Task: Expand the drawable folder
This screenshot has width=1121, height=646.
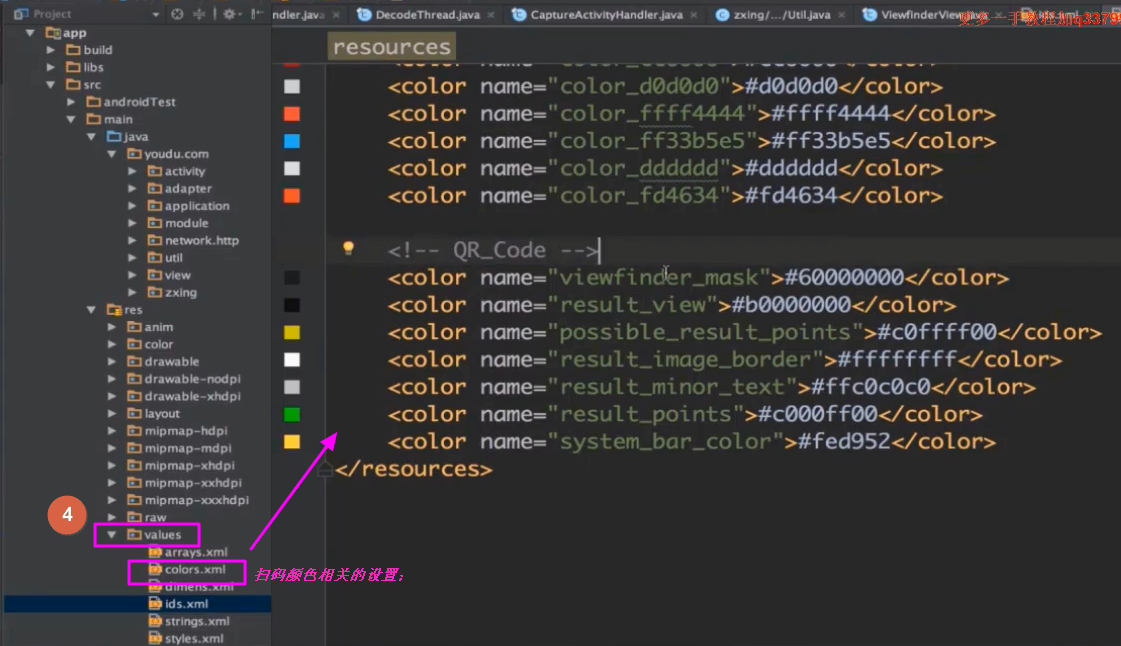Action: tap(112, 362)
